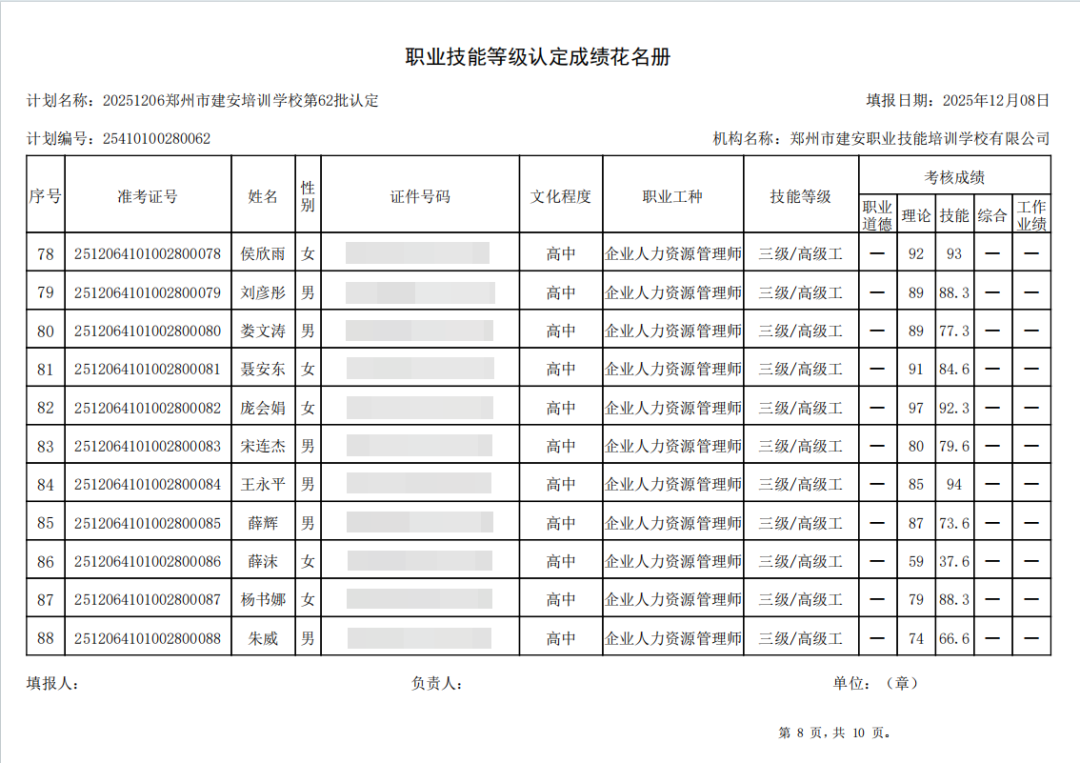1080x763 pixels.
Task: Click theory score 91 for 聂安东
Action: click(x=916, y=369)
